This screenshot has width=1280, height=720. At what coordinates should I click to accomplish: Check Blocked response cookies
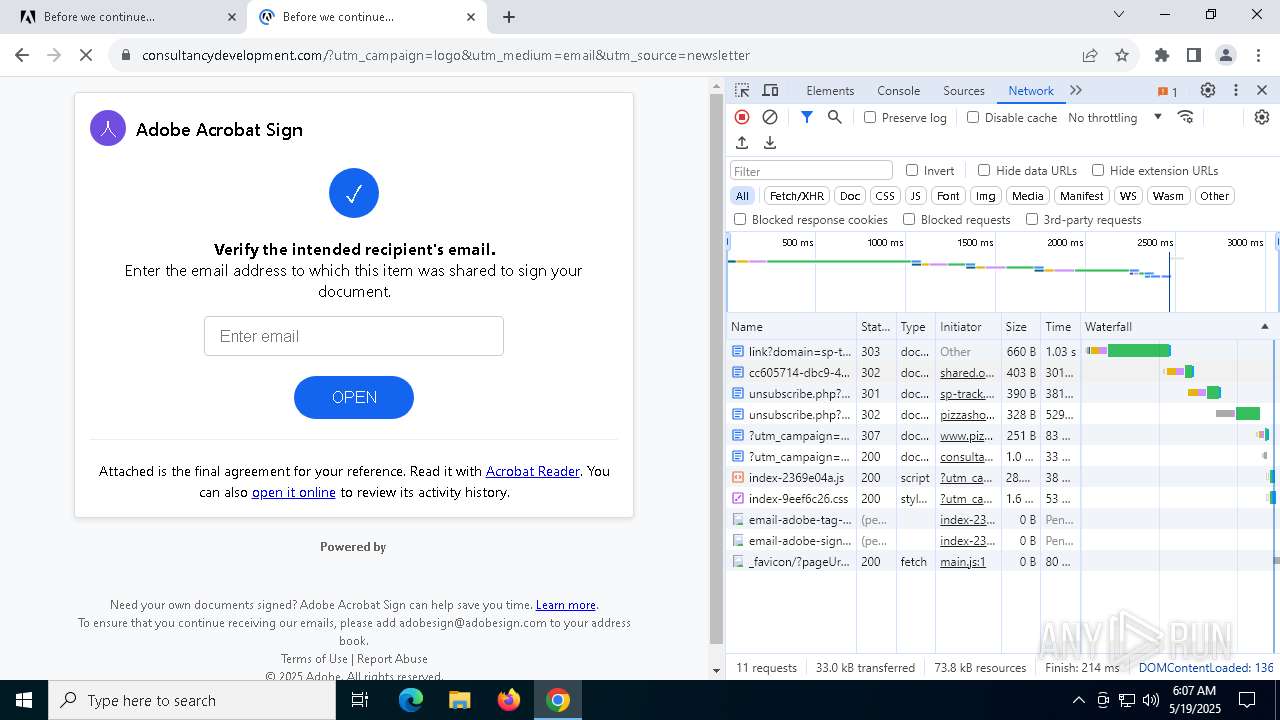tap(740, 219)
